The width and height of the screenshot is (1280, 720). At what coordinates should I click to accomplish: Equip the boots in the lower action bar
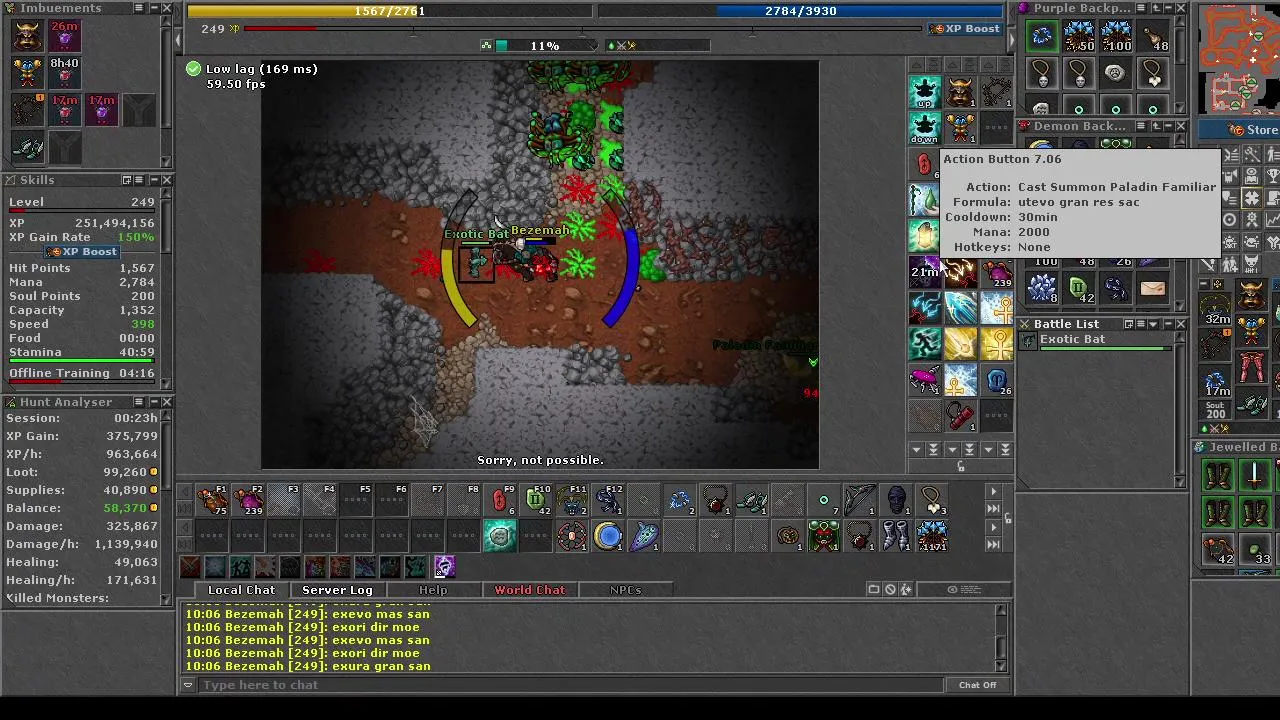(896, 537)
